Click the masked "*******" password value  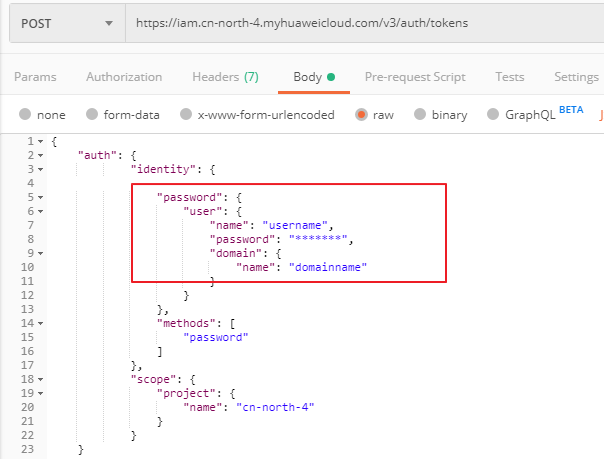tap(318, 239)
